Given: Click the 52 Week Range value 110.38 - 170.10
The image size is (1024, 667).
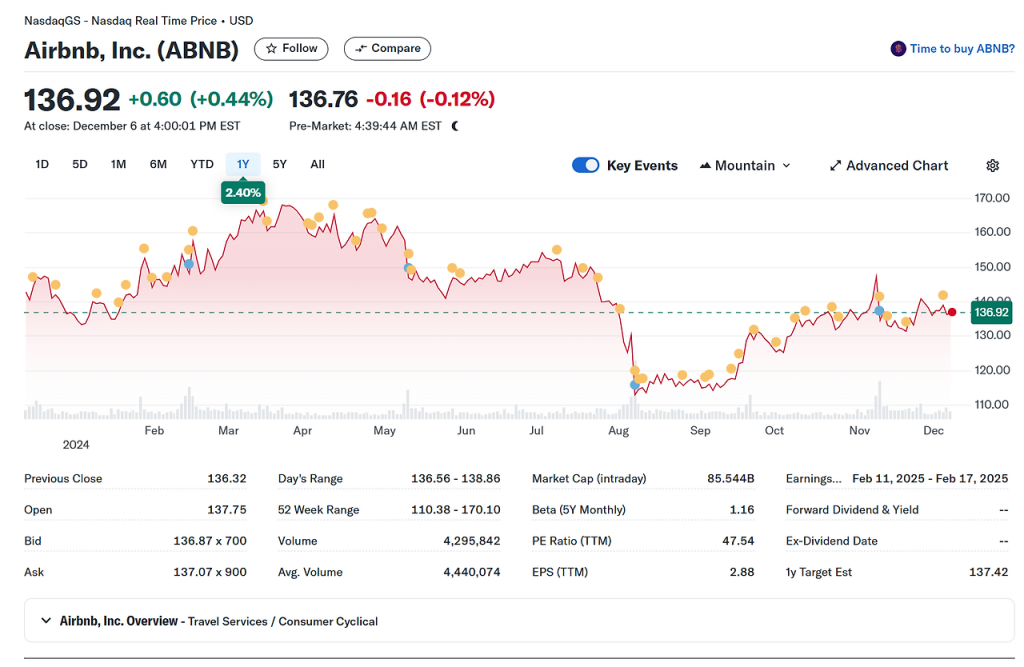Looking at the screenshot, I should coord(456,510).
